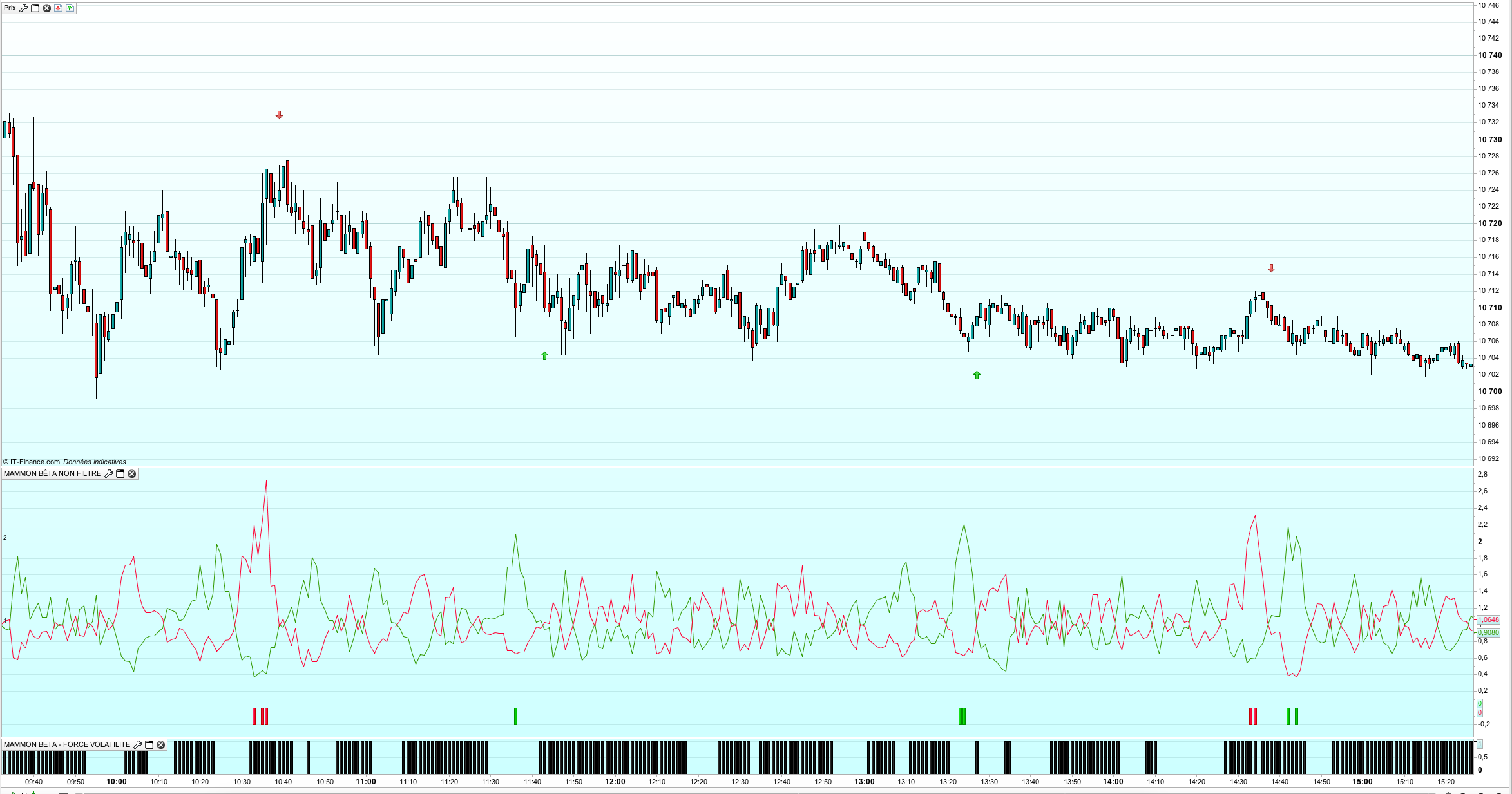Select green buy arrow near 13:30

tap(977, 375)
